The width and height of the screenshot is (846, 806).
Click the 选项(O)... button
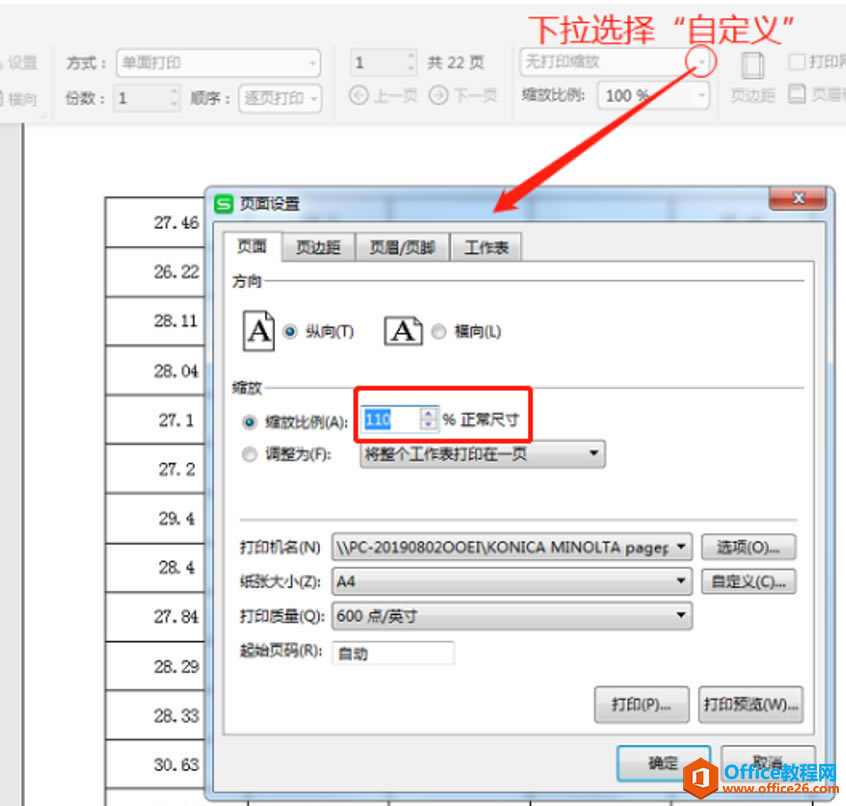[748, 547]
